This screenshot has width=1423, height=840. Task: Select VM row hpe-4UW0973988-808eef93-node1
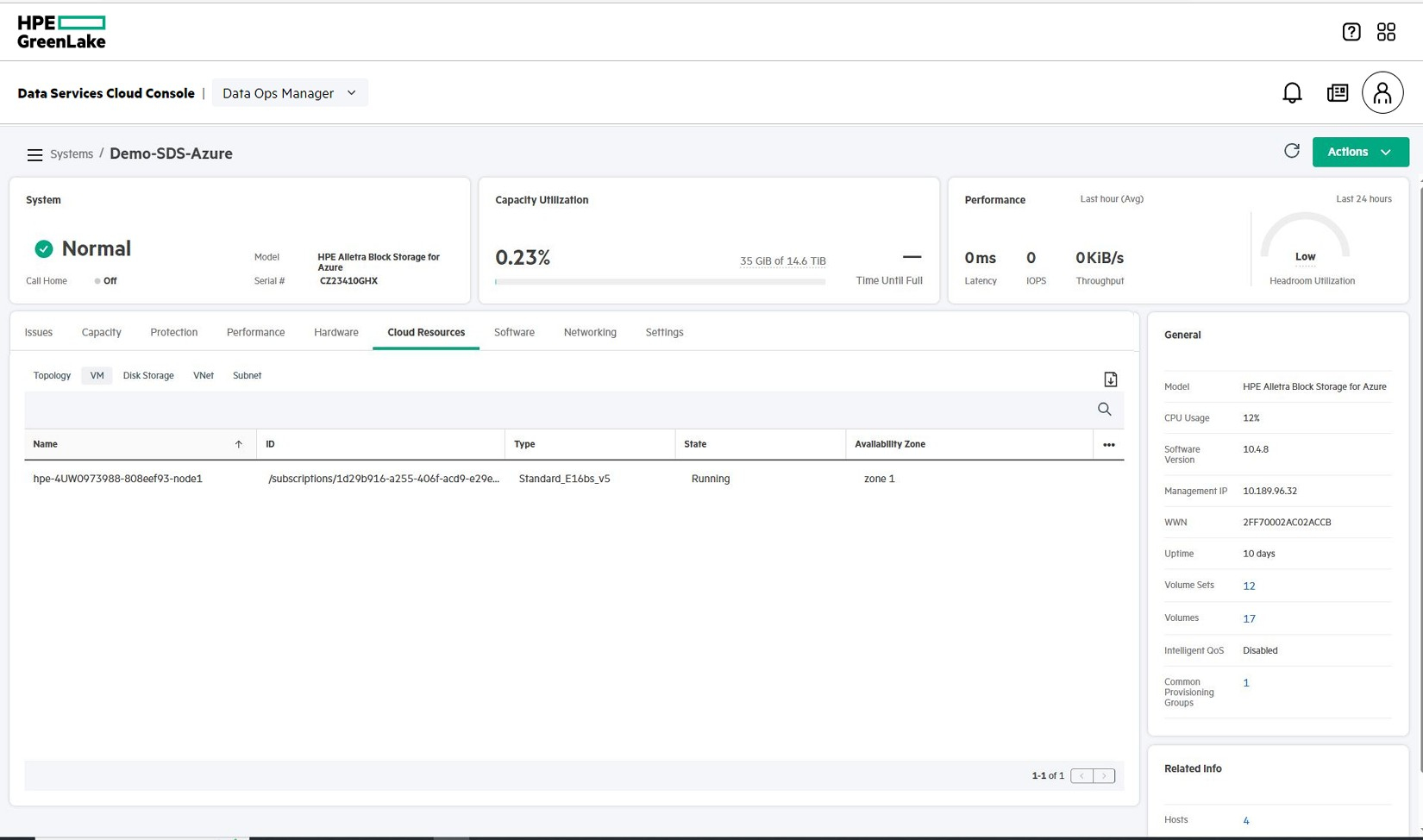point(574,479)
